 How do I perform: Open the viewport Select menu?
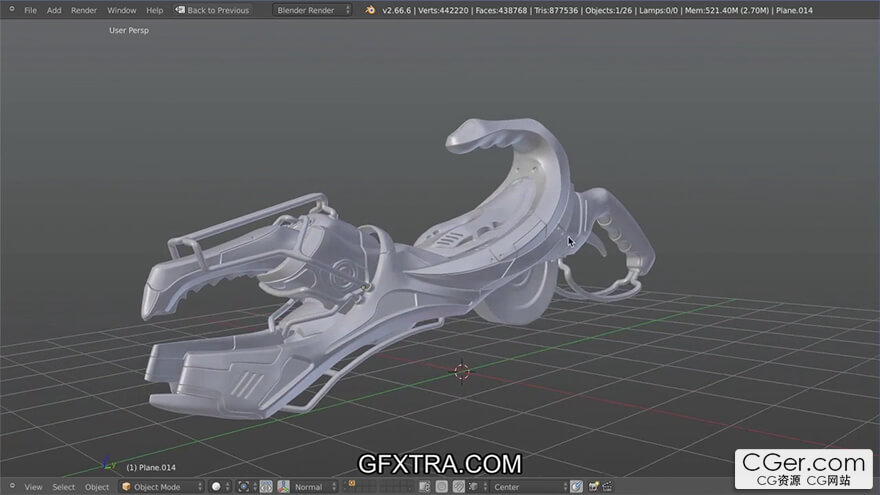tap(64, 487)
